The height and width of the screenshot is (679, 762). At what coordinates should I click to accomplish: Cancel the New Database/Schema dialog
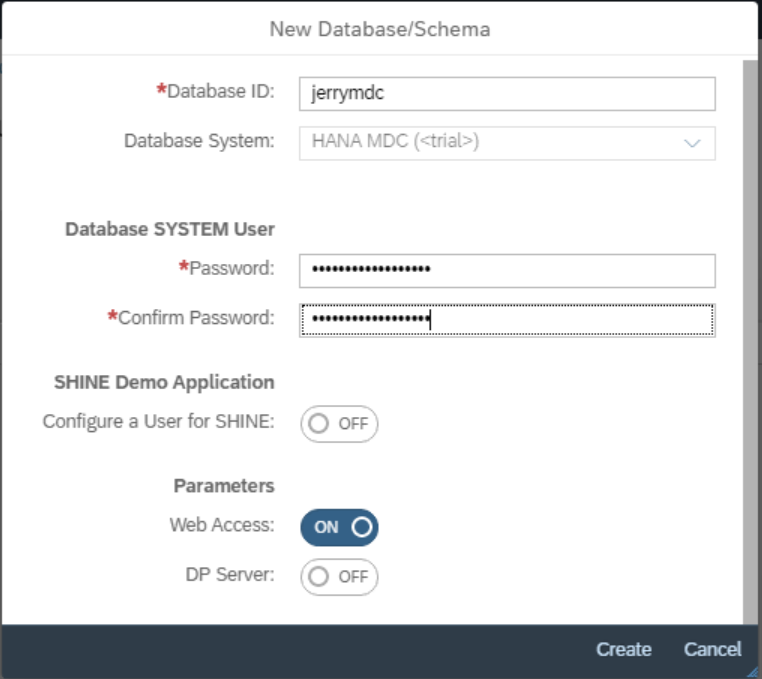(712, 649)
